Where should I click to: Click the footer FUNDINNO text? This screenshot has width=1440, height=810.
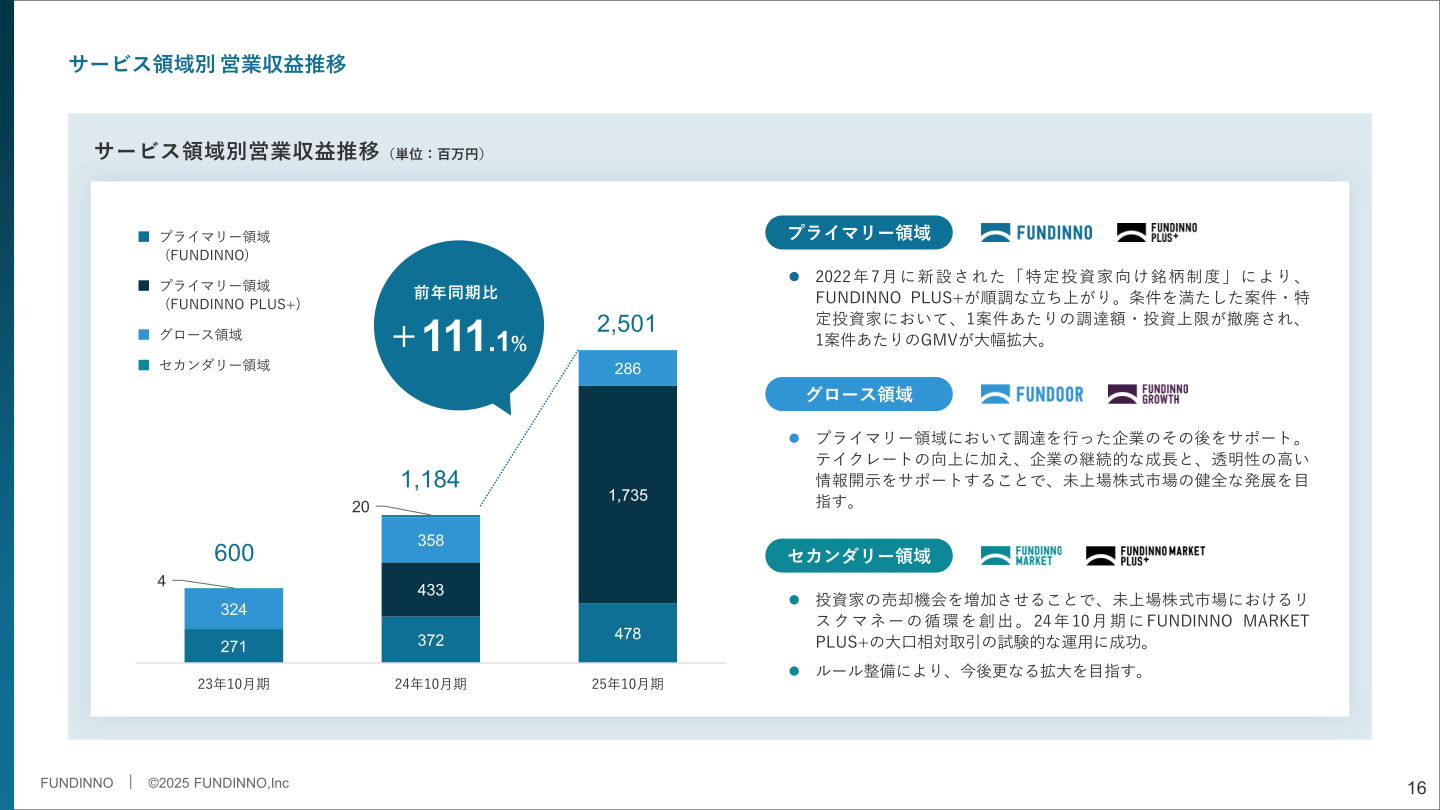tap(77, 783)
